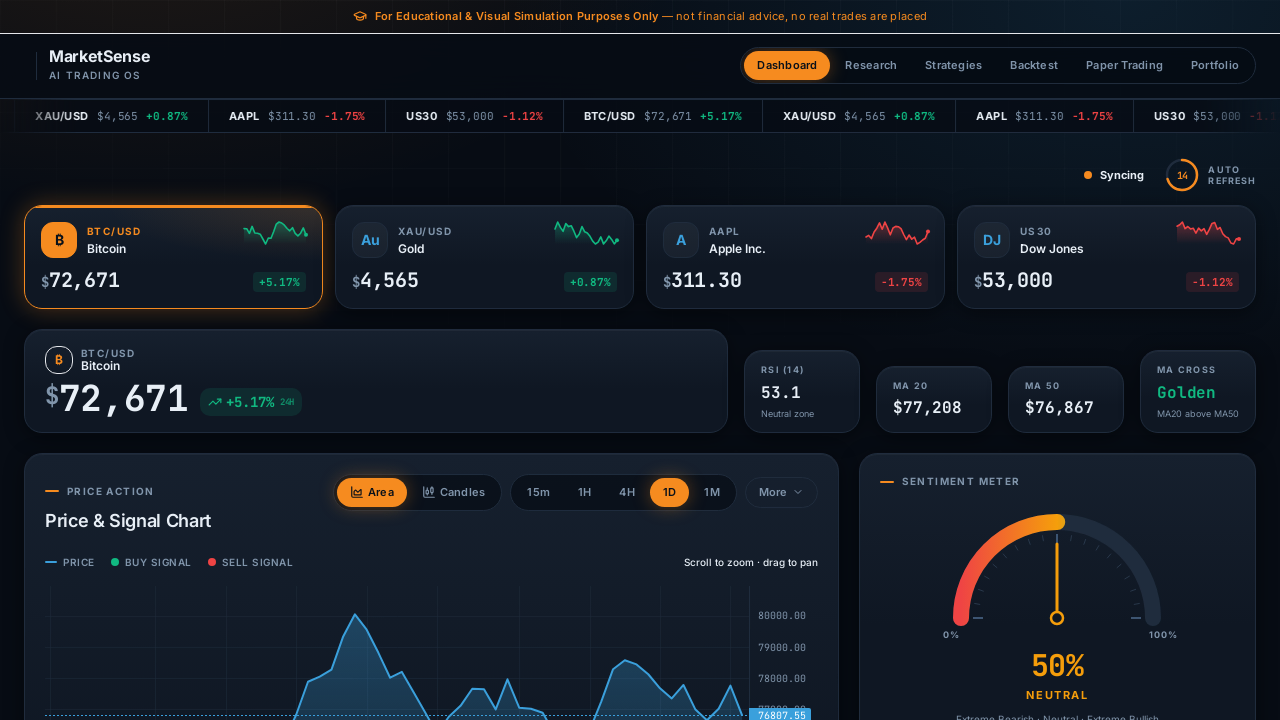This screenshot has width=1280, height=720.
Task: Click the MarketSense logo title
Action: 99,57
